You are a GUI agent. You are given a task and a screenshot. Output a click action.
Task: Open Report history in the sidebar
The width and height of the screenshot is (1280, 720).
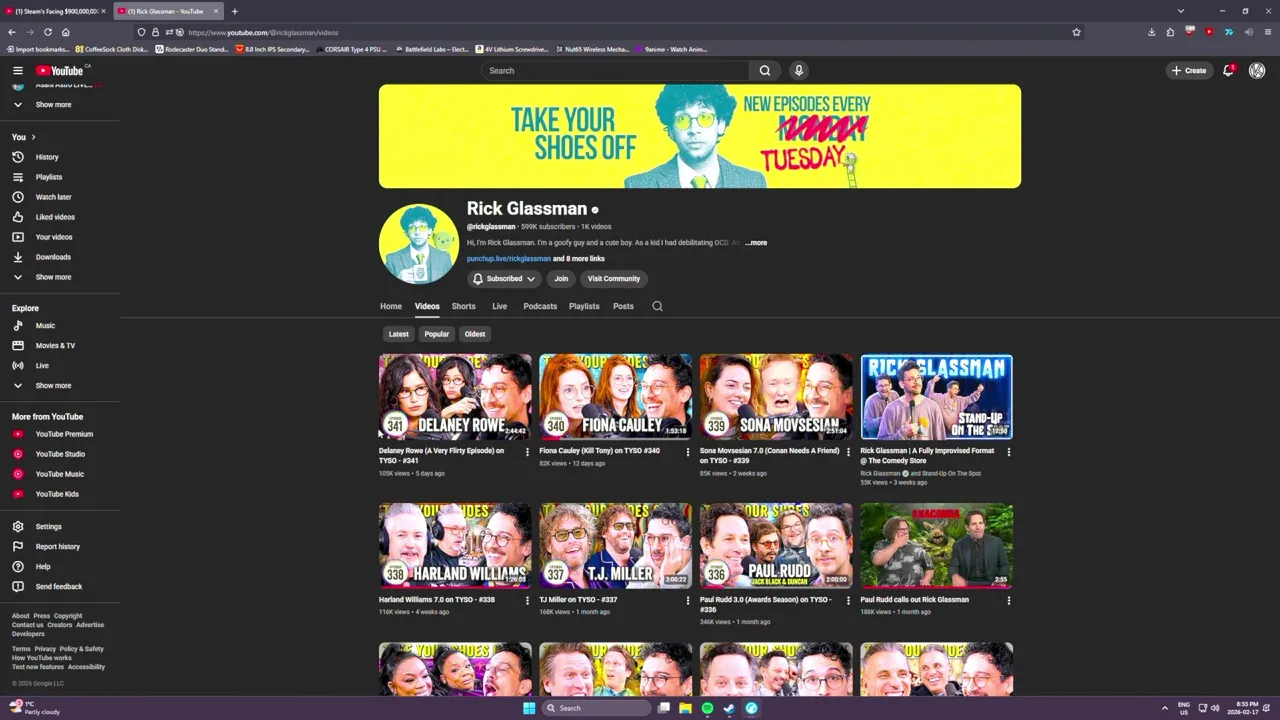(57, 546)
